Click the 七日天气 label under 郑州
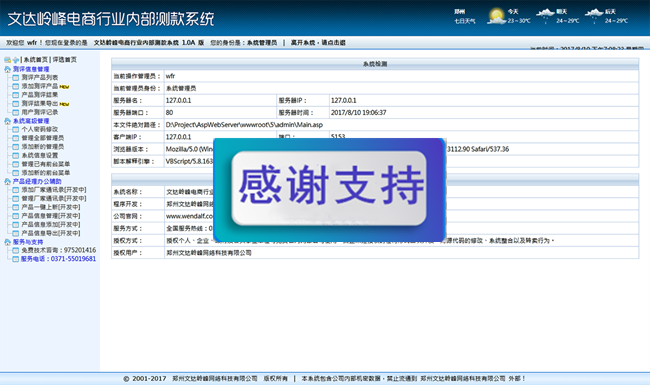The width and height of the screenshot is (650, 385). pos(465,21)
